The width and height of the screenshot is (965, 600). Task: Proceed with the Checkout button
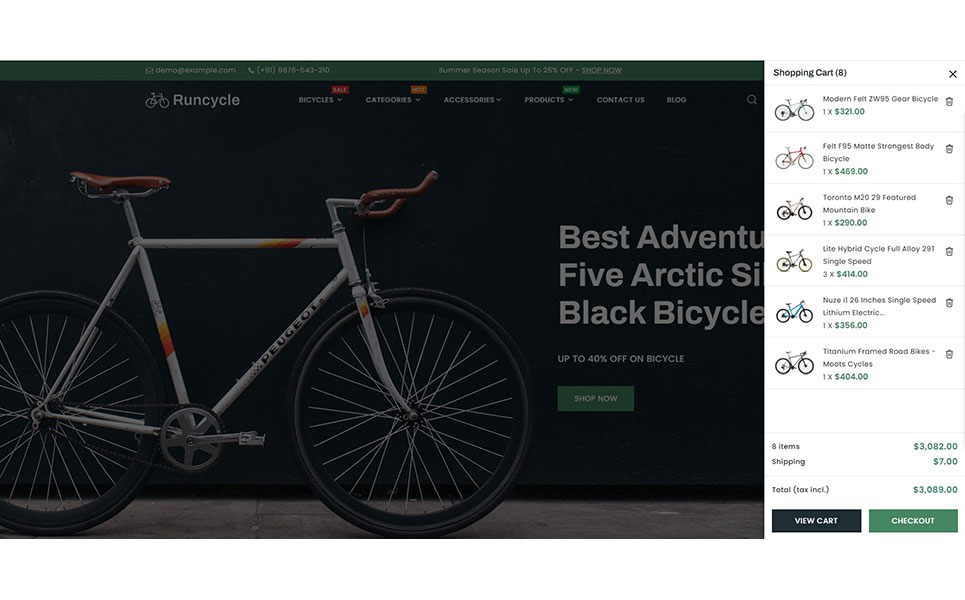913,521
